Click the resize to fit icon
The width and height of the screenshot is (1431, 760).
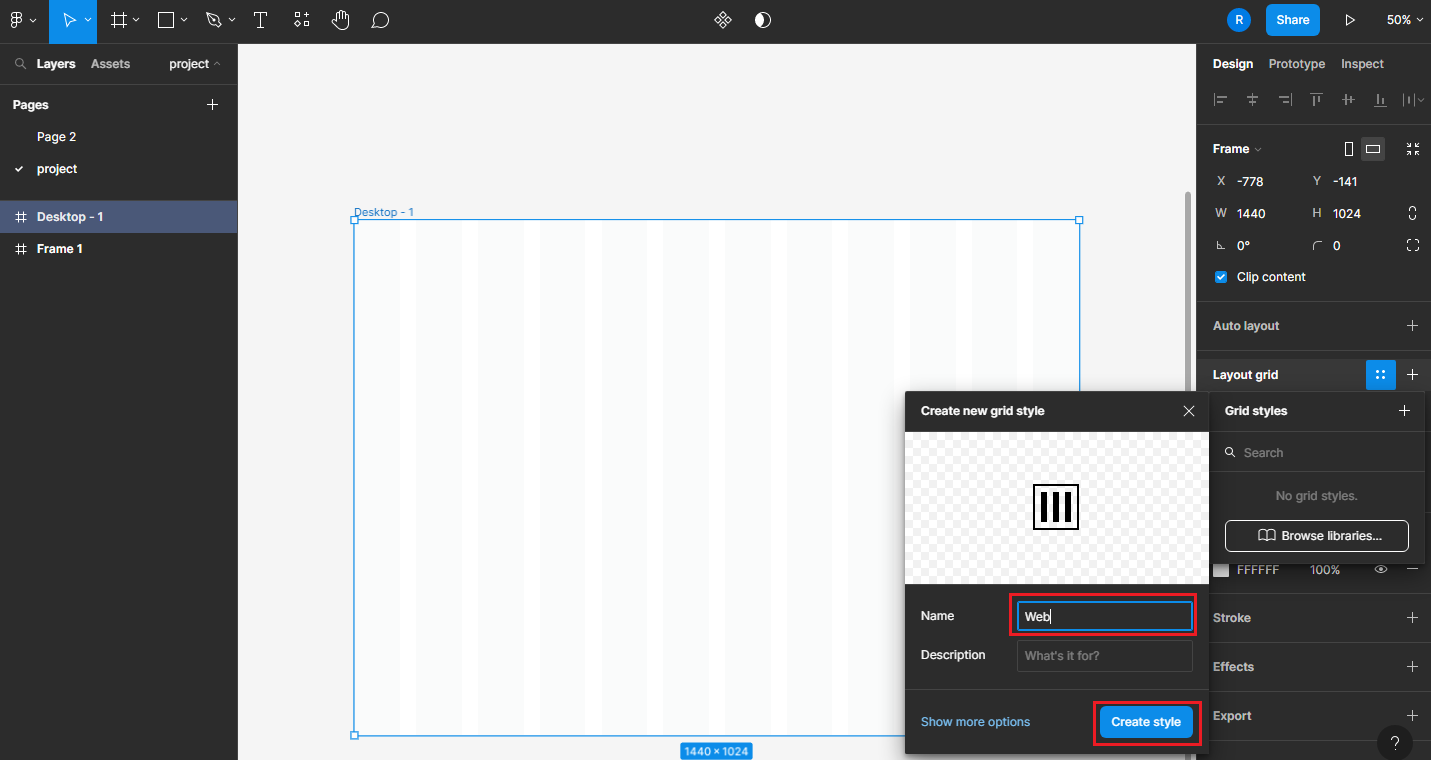click(1412, 149)
